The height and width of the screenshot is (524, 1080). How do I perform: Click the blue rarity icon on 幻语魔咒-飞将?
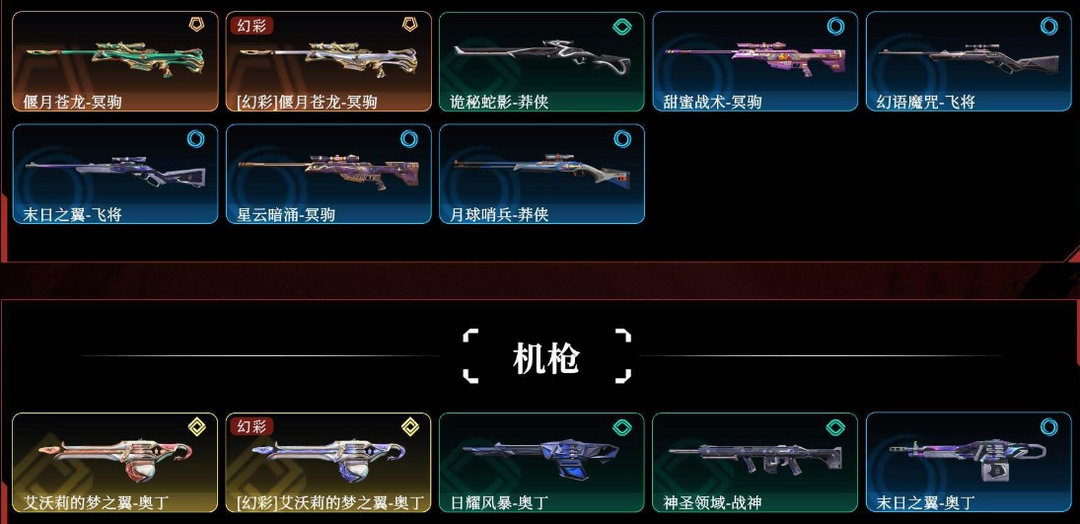1049,26
